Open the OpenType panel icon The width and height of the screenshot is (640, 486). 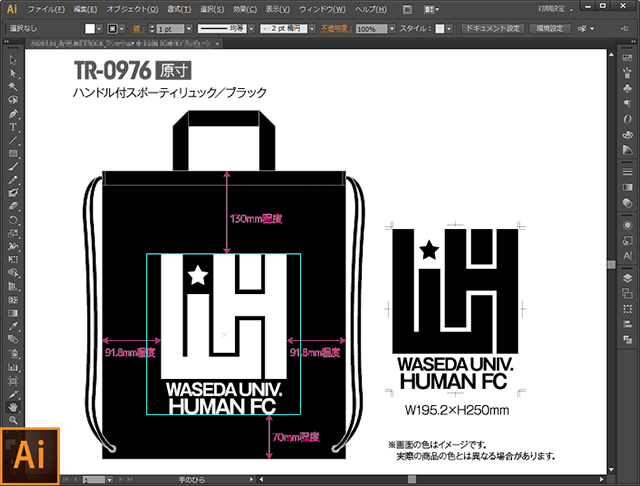[x=627, y=119]
